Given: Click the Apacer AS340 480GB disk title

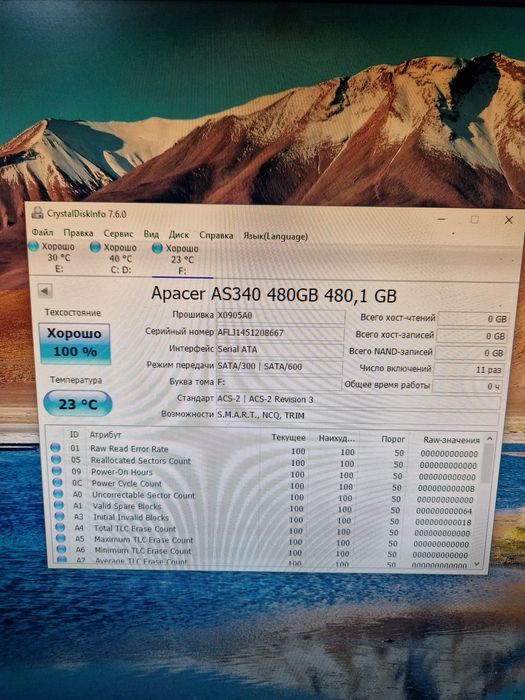Looking at the screenshot, I should (274, 295).
